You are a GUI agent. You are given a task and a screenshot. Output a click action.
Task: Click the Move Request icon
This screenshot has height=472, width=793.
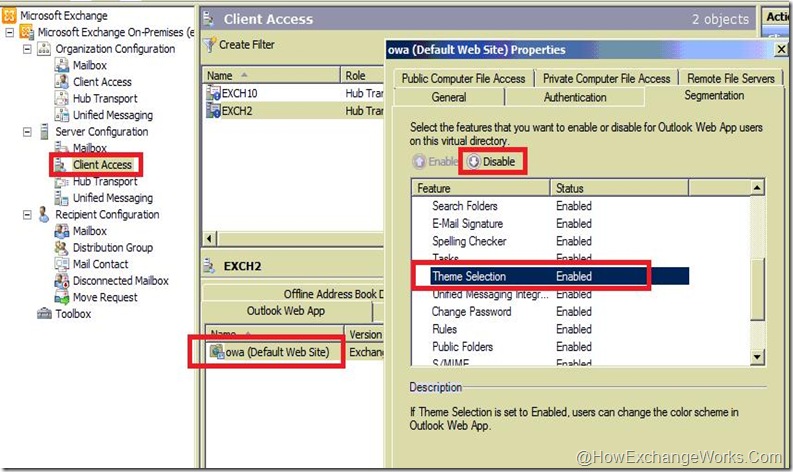click(62, 297)
